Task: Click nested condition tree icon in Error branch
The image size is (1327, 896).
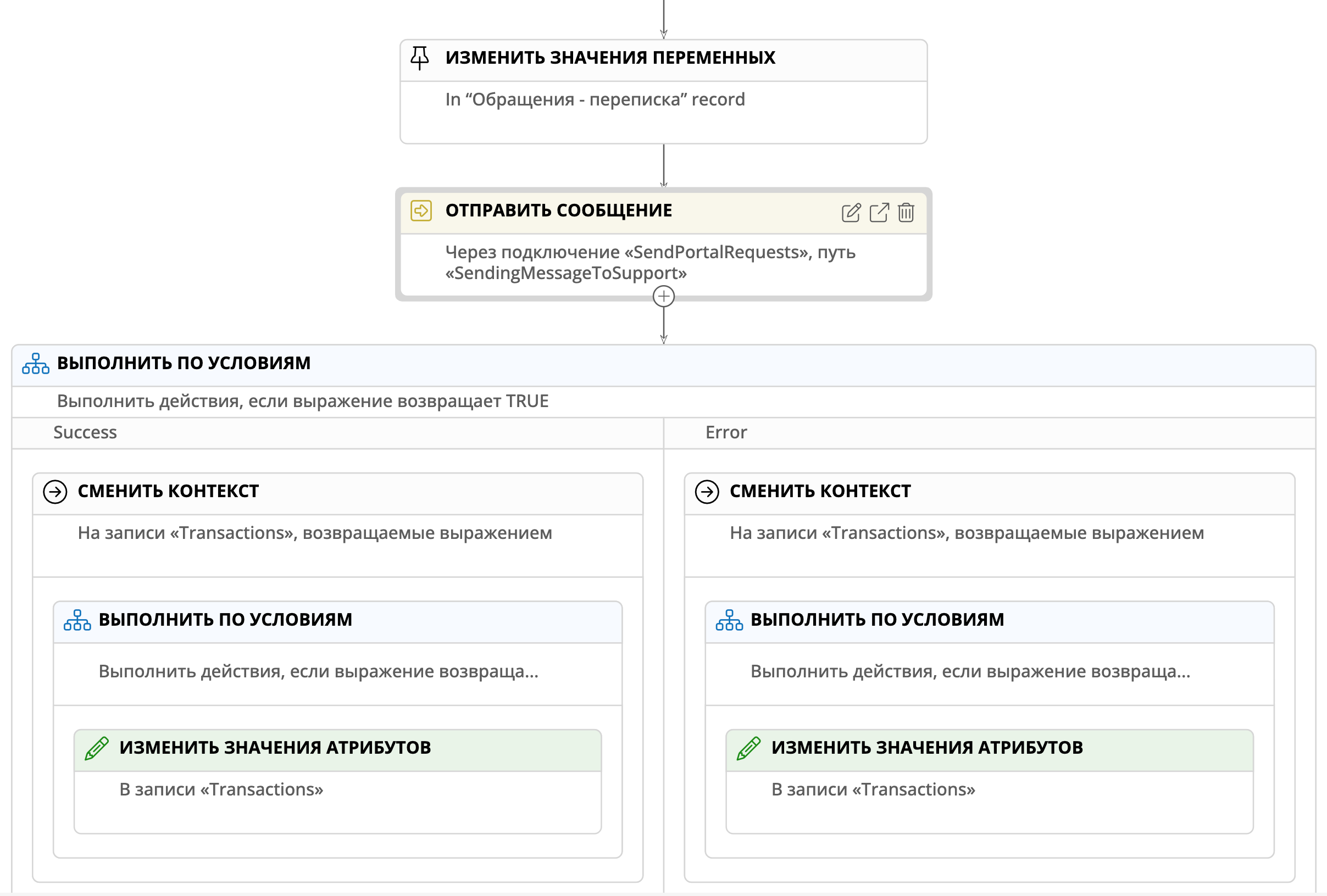Action: coord(729,620)
